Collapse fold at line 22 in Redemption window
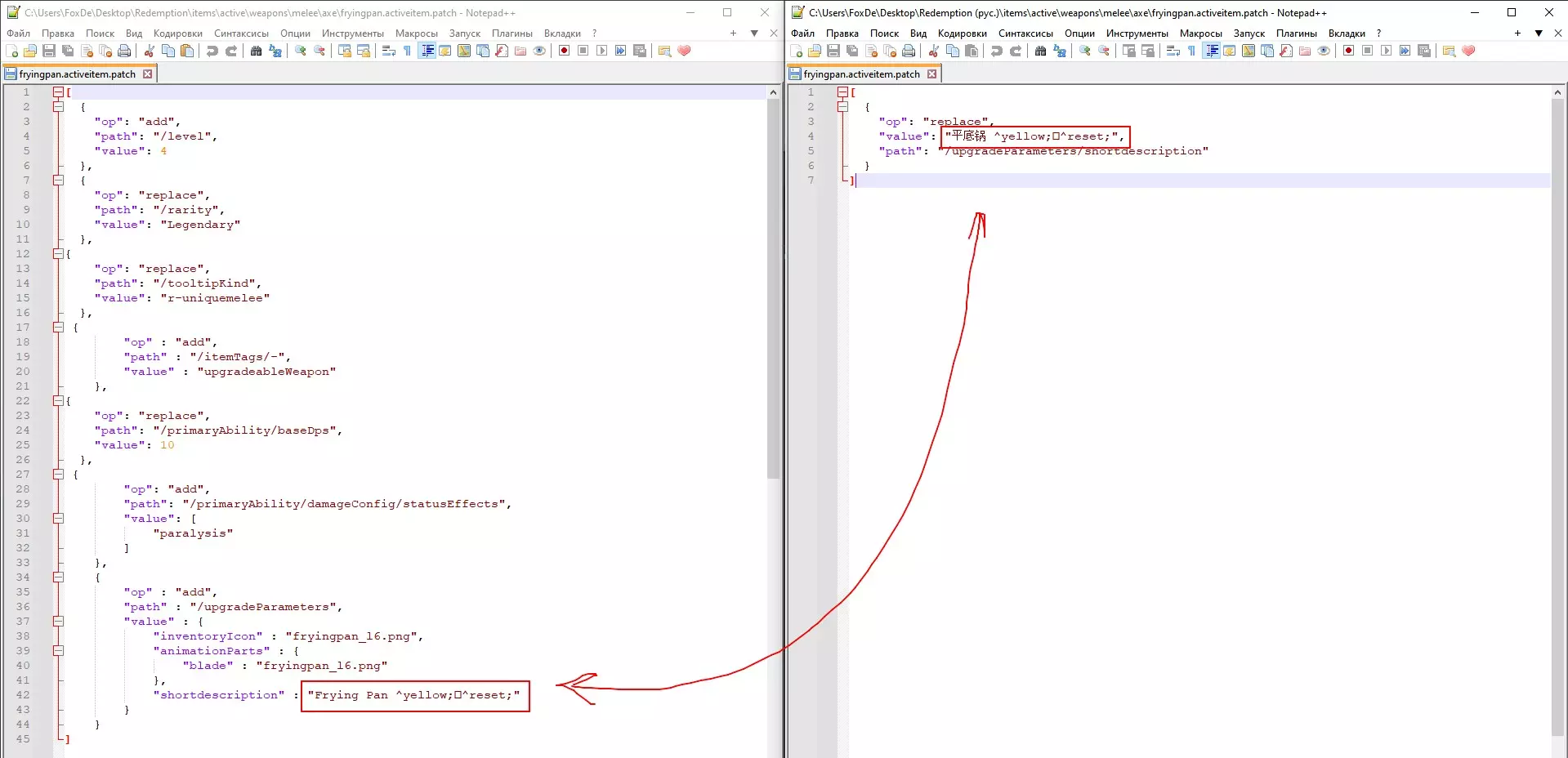The width and height of the screenshot is (1568, 758). coord(58,401)
